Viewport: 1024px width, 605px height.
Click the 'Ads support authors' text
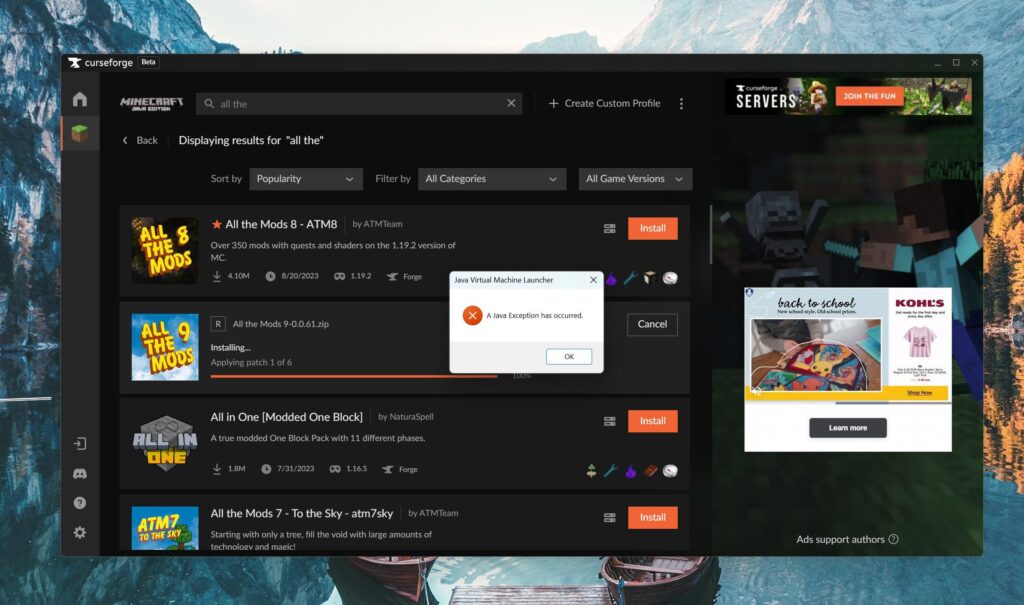point(840,540)
